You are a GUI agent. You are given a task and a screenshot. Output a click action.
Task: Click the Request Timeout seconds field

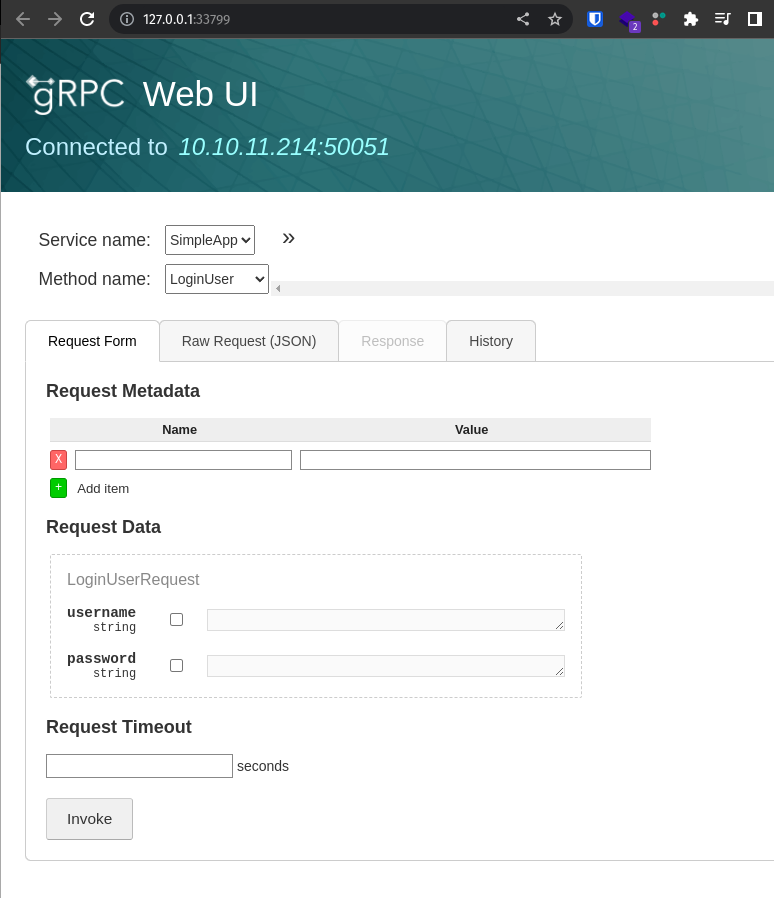coord(139,766)
